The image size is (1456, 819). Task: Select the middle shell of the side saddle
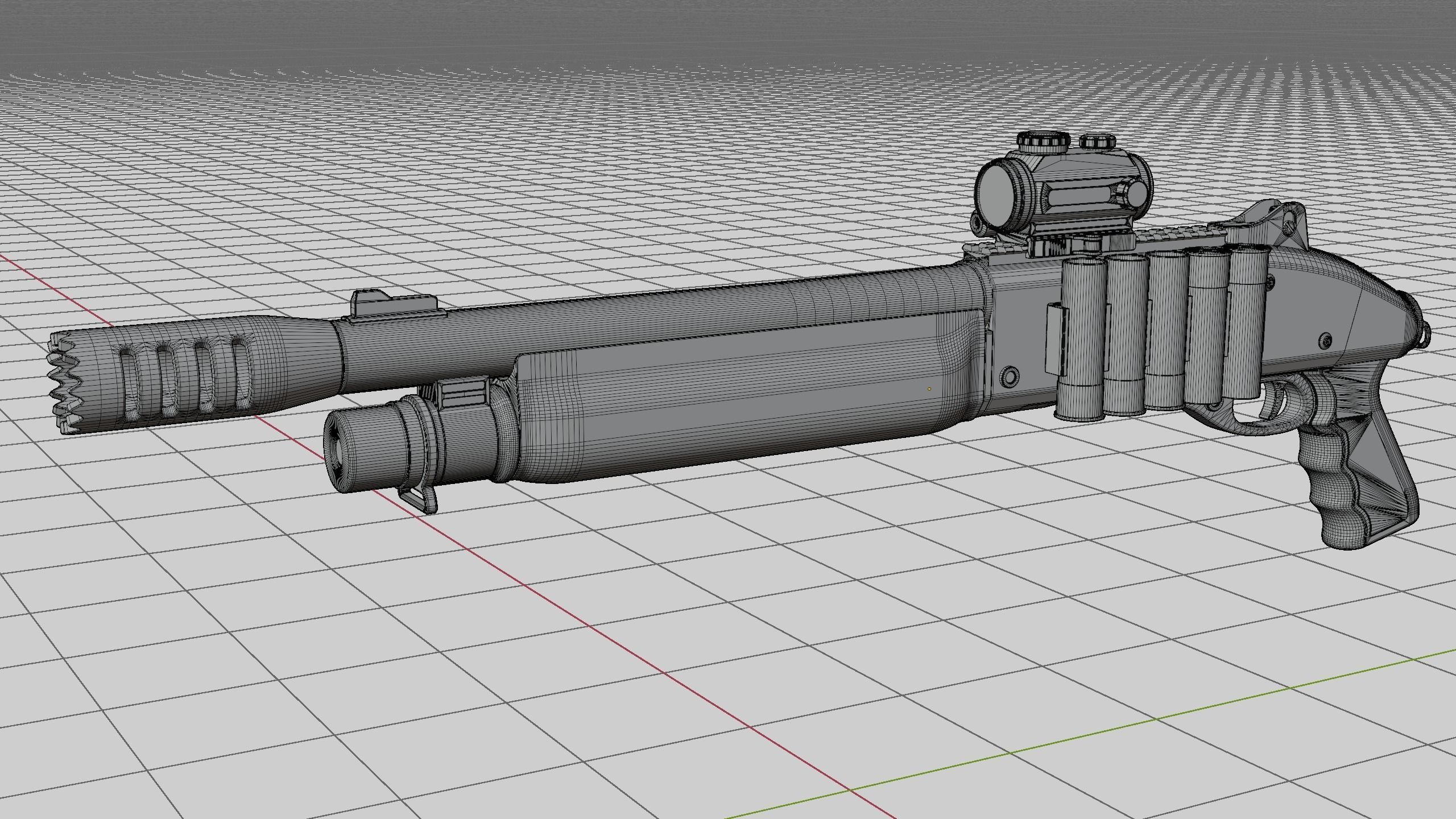[1166, 330]
